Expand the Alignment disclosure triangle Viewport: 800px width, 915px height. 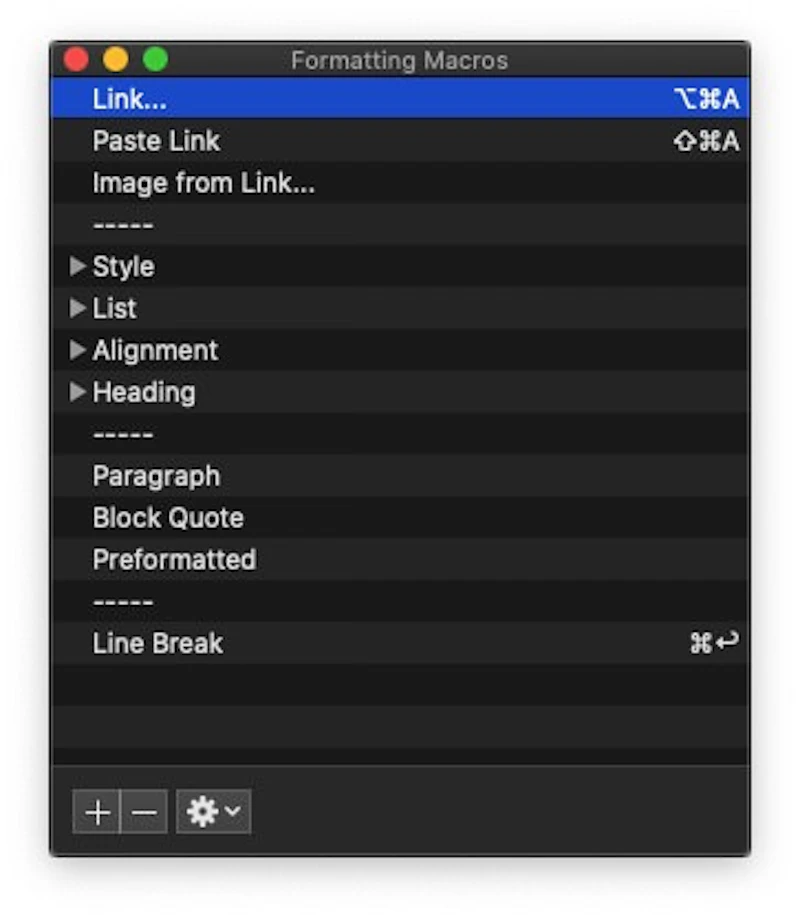(78, 351)
